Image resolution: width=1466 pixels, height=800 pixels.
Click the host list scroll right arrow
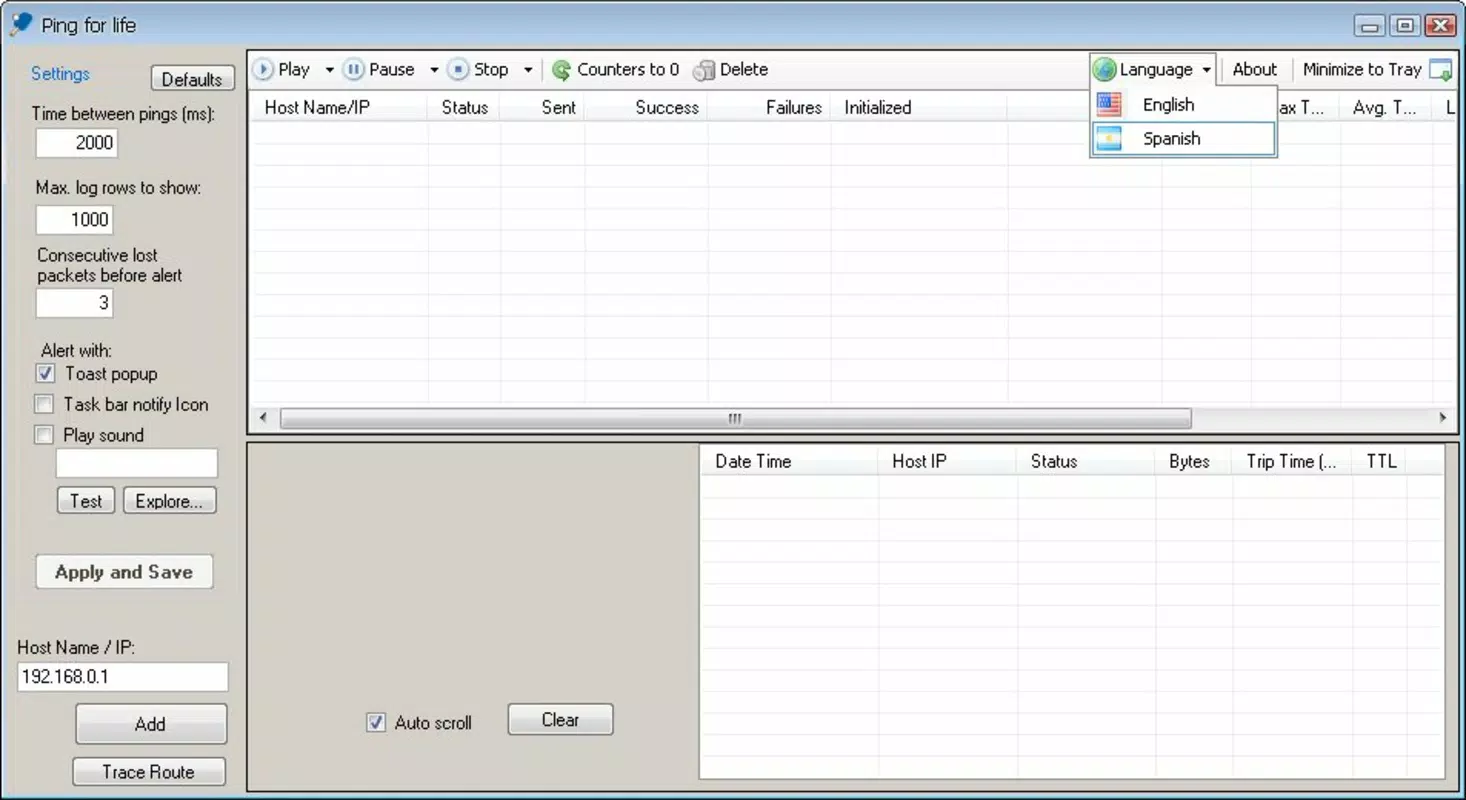pyautogui.click(x=1442, y=418)
